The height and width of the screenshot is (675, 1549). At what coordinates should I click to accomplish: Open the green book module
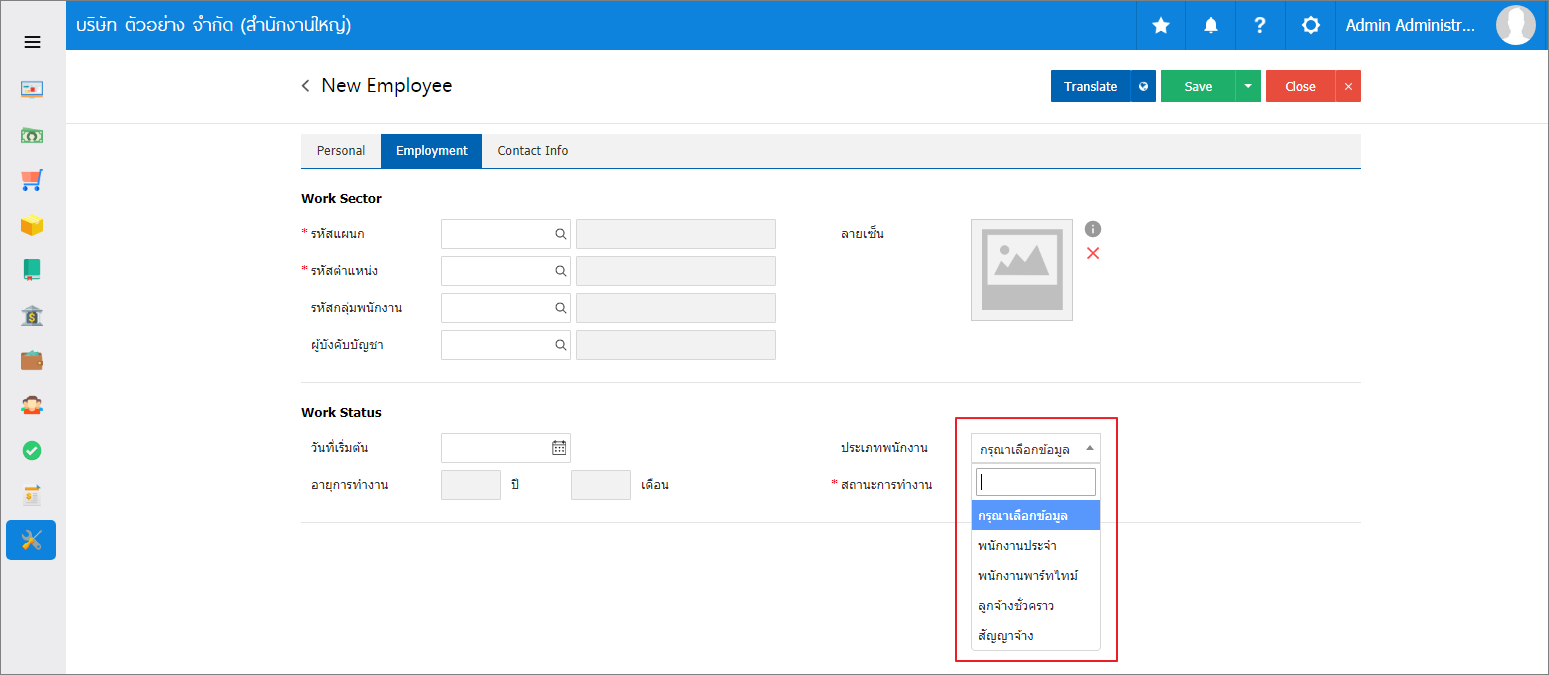click(x=32, y=270)
